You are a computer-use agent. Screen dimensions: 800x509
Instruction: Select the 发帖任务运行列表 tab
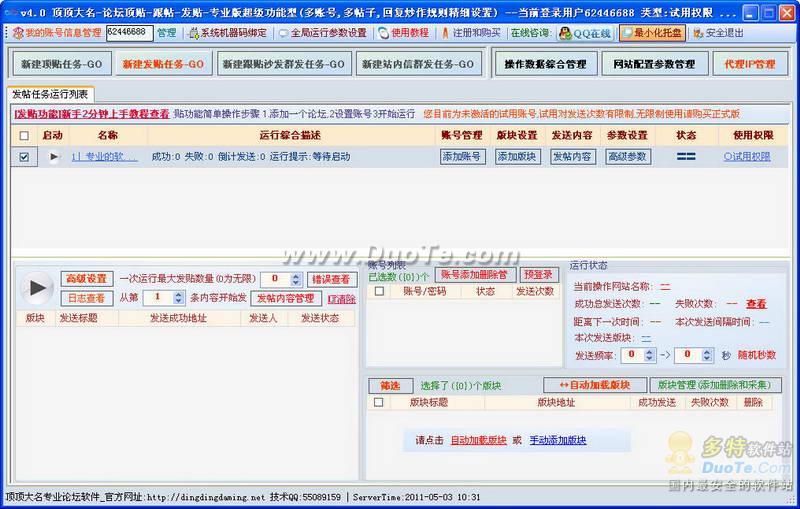[50, 94]
